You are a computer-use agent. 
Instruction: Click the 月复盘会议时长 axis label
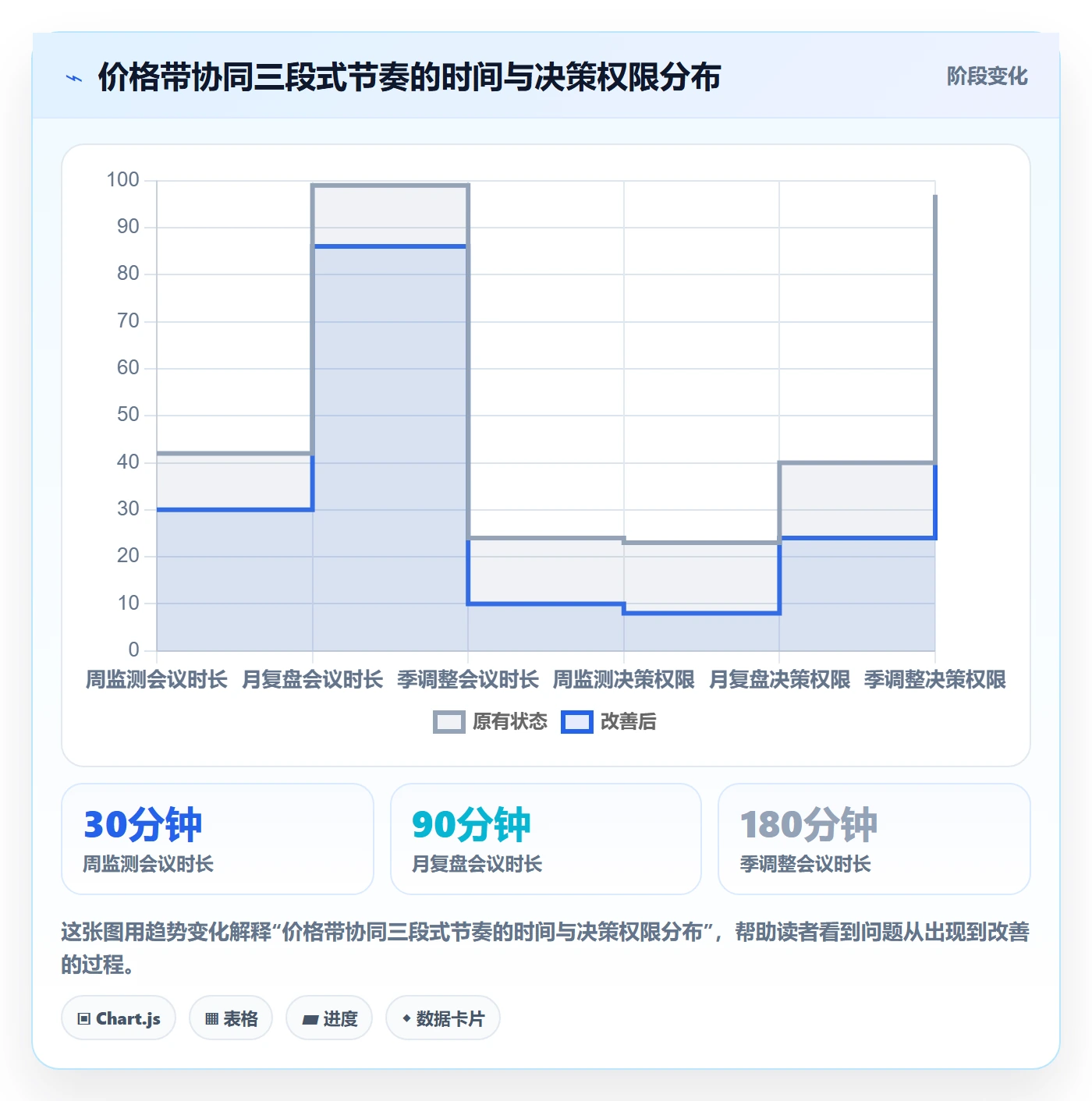pyautogui.click(x=313, y=680)
